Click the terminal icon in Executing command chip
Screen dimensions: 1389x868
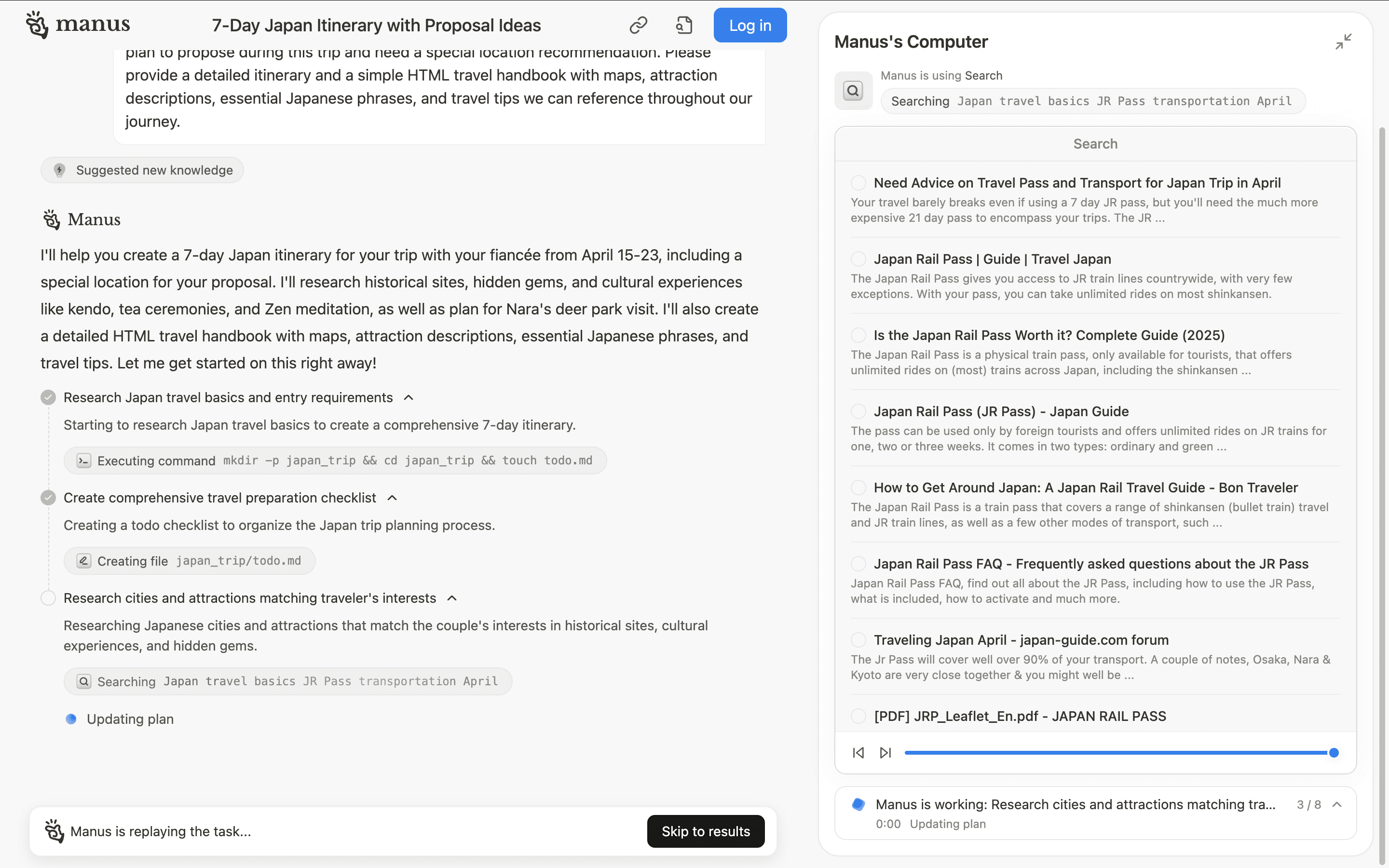pos(84,461)
